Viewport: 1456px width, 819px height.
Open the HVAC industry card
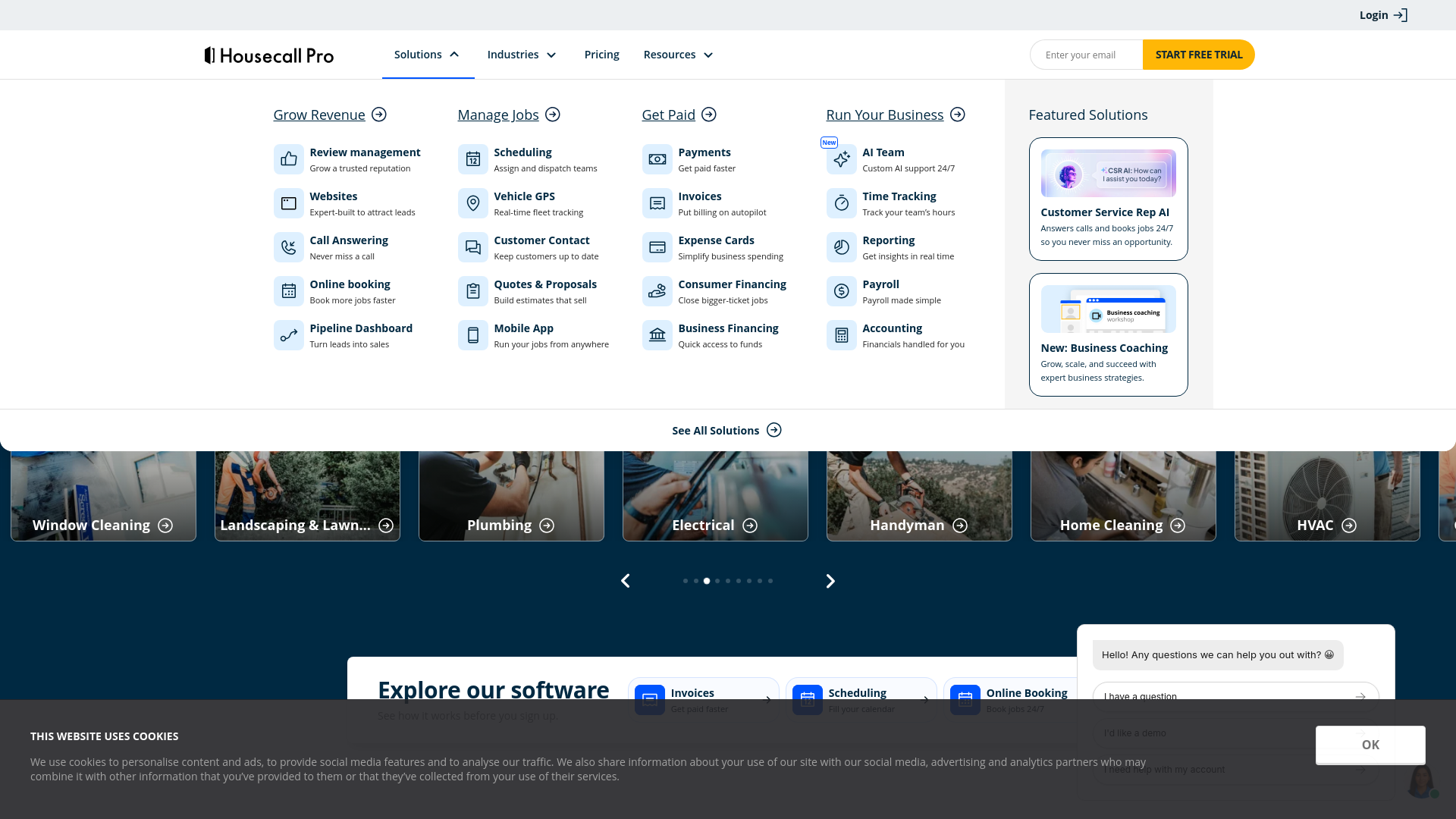pyautogui.click(x=1327, y=496)
